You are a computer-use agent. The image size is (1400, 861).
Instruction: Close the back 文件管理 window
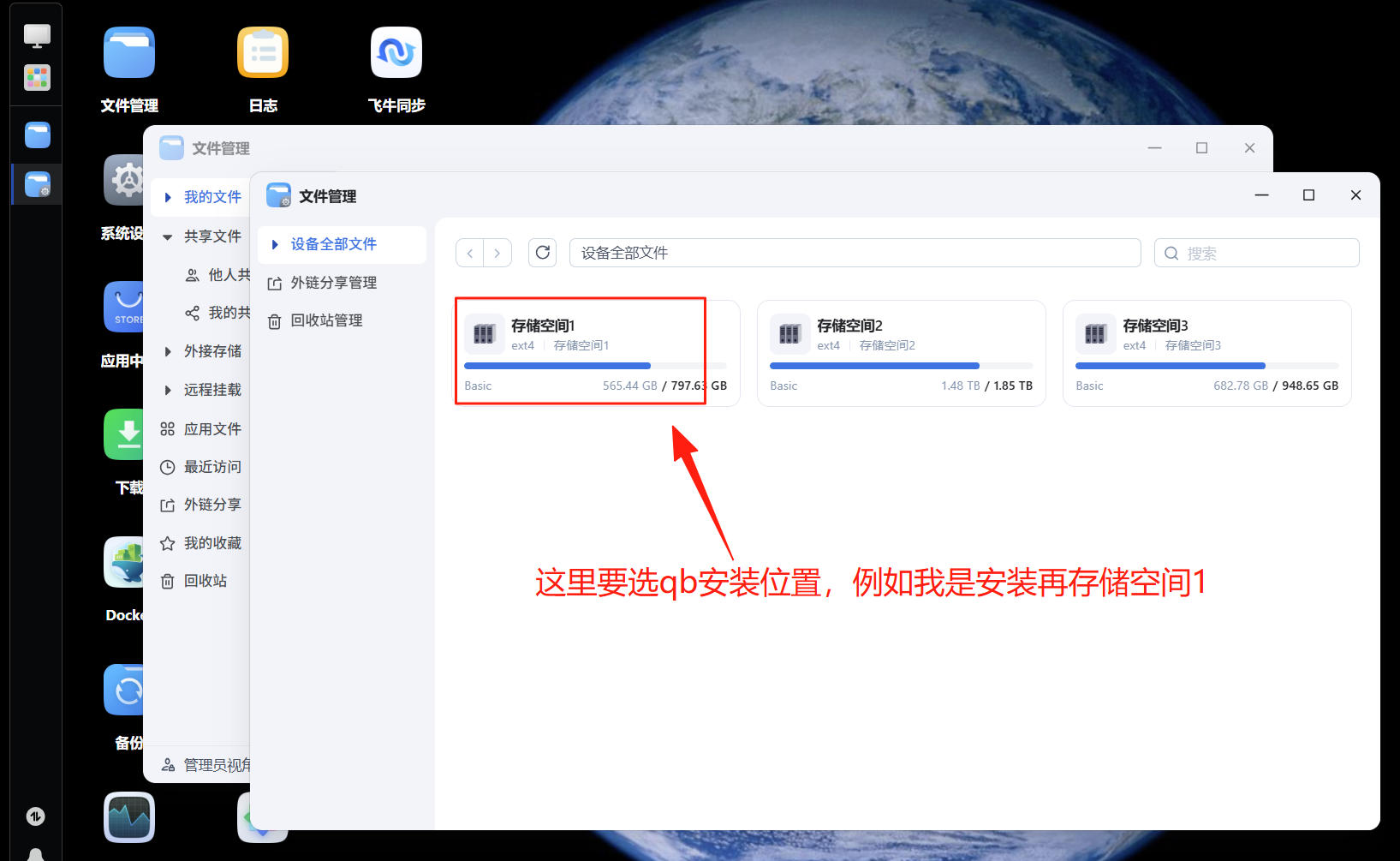(x=1249, y=148)
